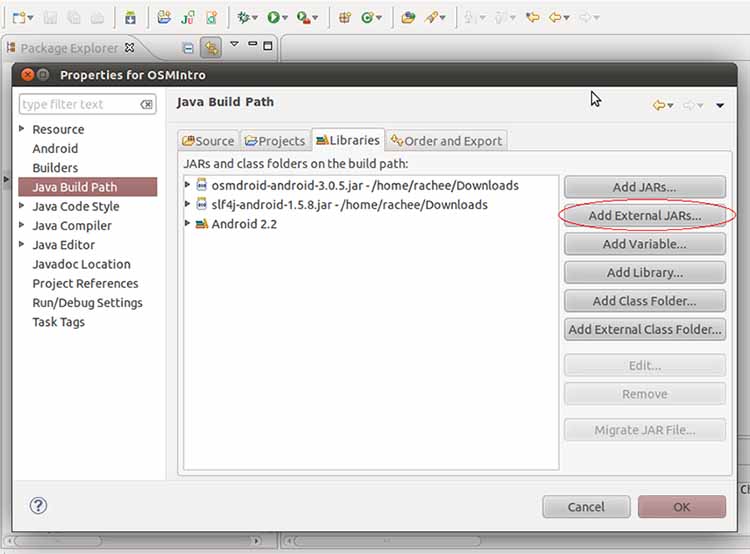Click the Add External JARs... button
The image size is (750, 554).
(645, 216)
